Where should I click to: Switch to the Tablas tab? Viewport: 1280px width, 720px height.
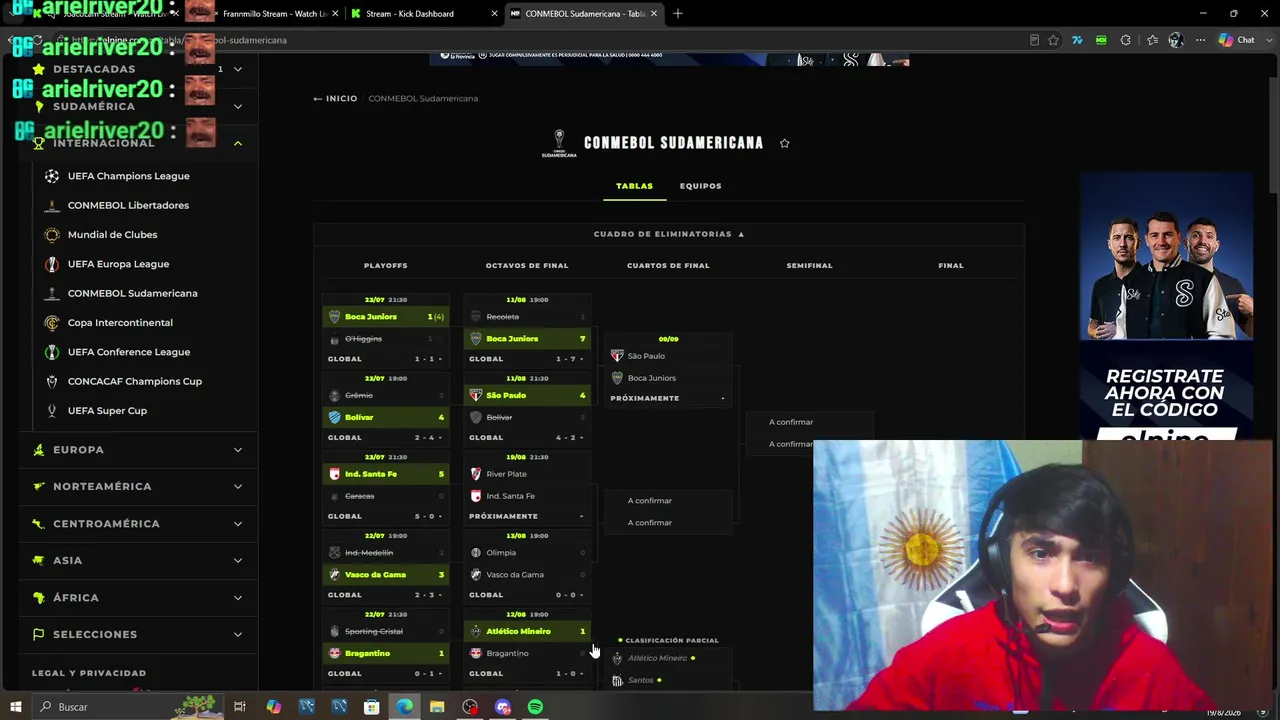(634, 186)
